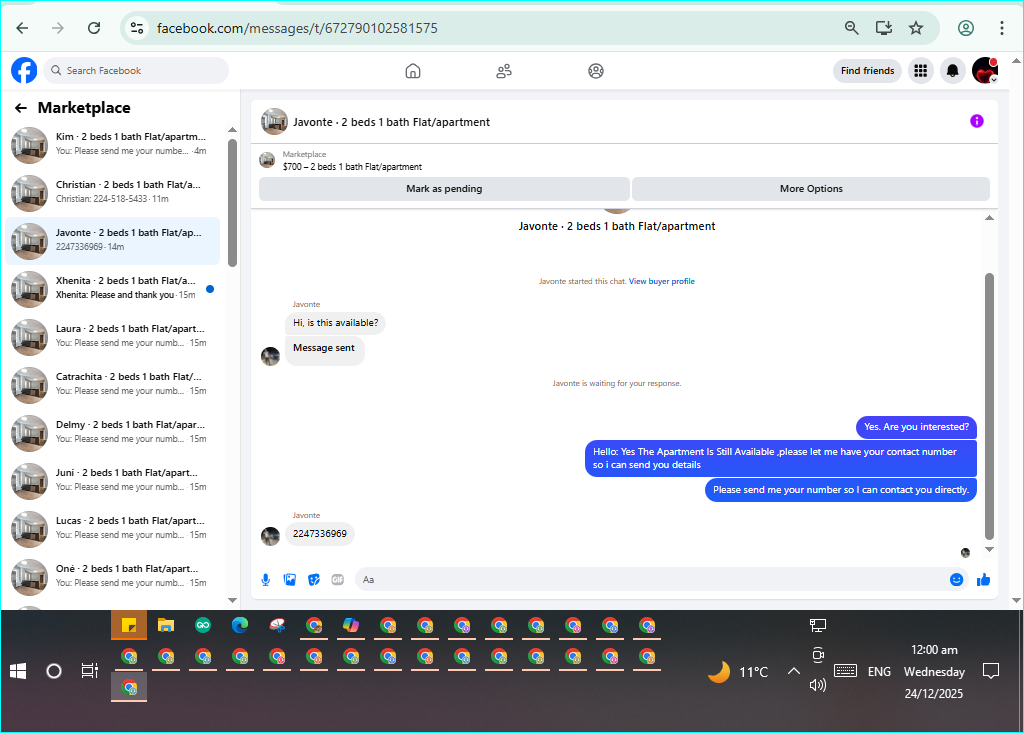1024x733 pixels.
Task: Open the Chrome three-dot menu
Action: pos(1001,28)
